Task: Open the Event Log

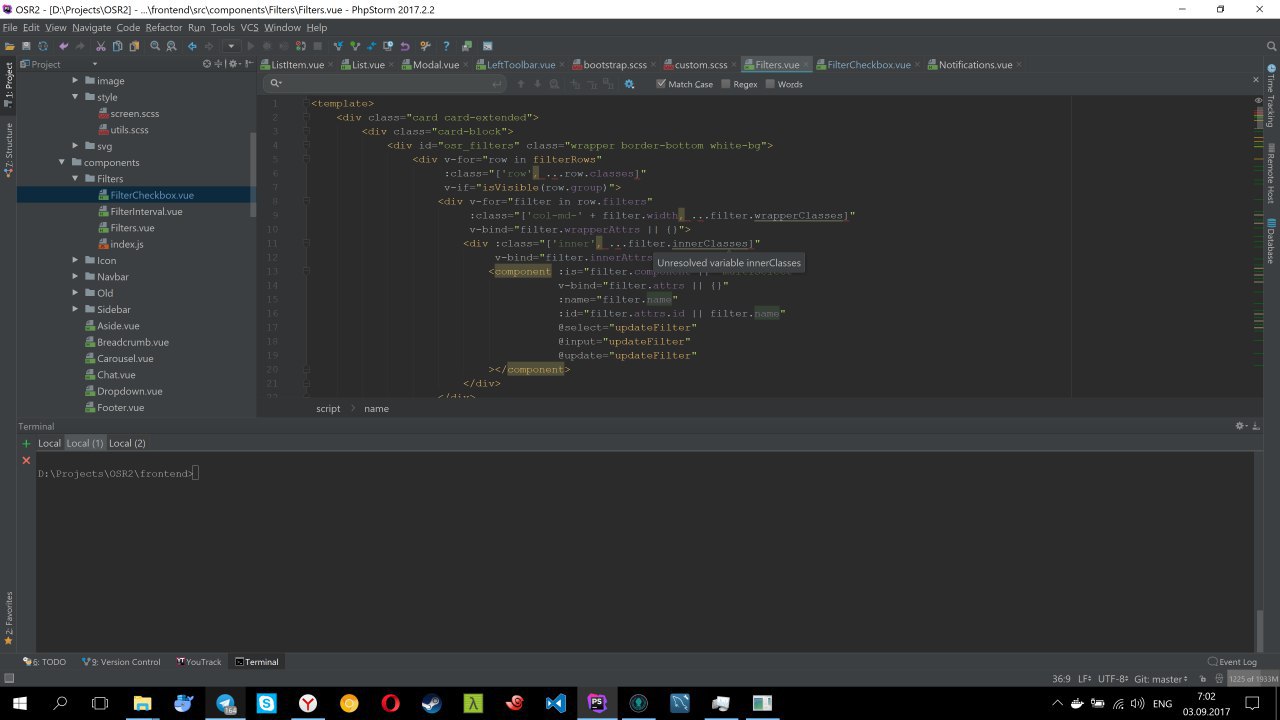Action: (1237, 662)
